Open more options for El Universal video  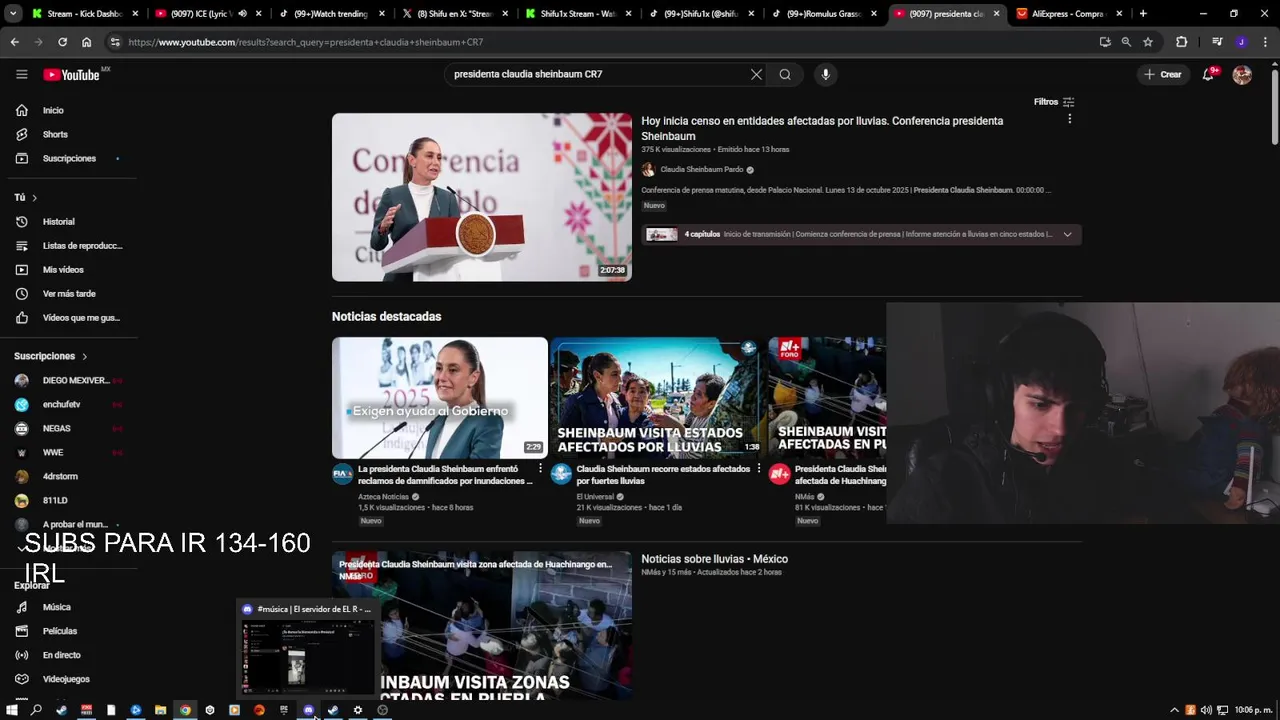(x=758, y=469)
